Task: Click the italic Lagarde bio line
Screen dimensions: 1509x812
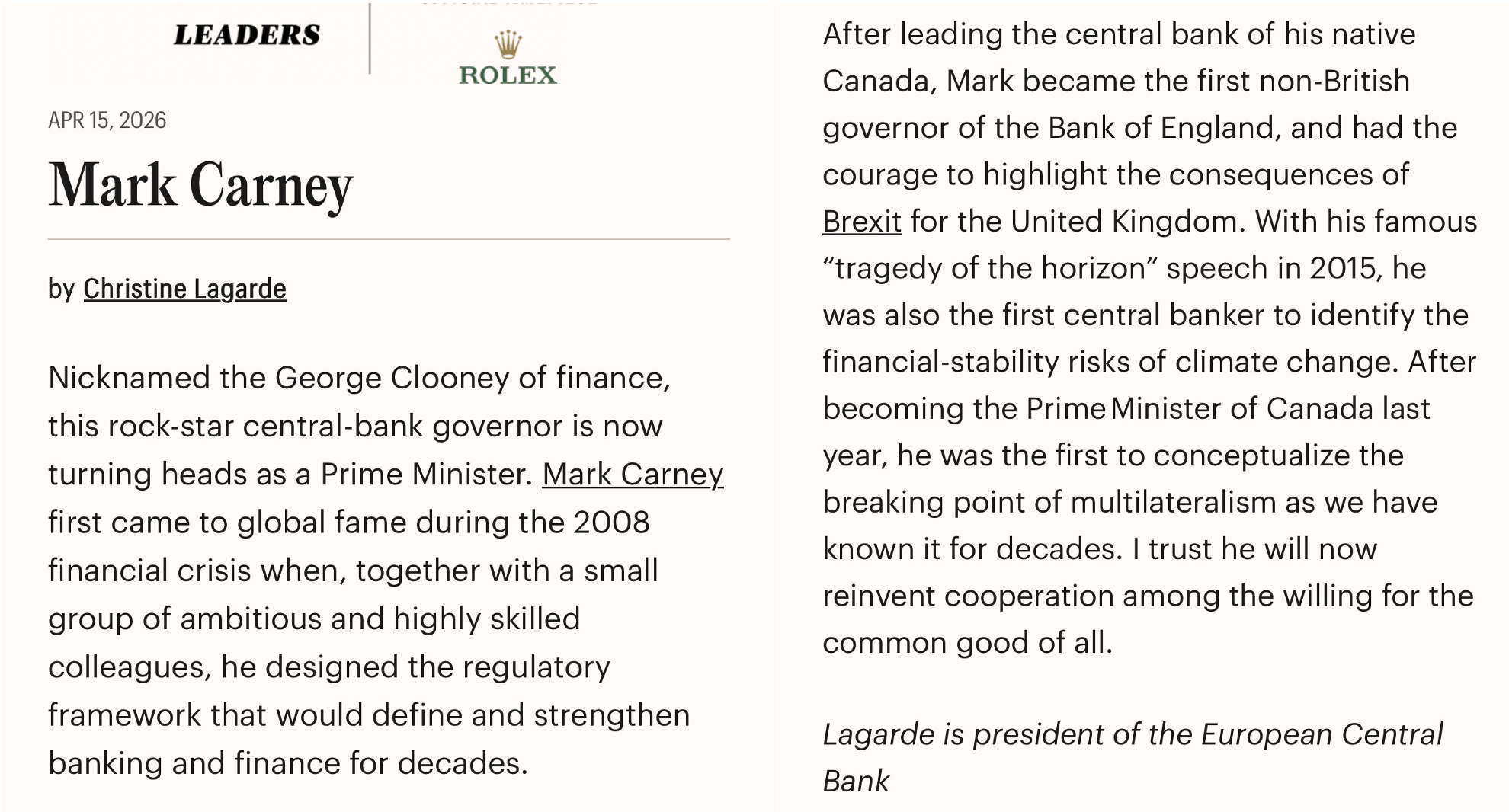Action: click(1133, 735)
